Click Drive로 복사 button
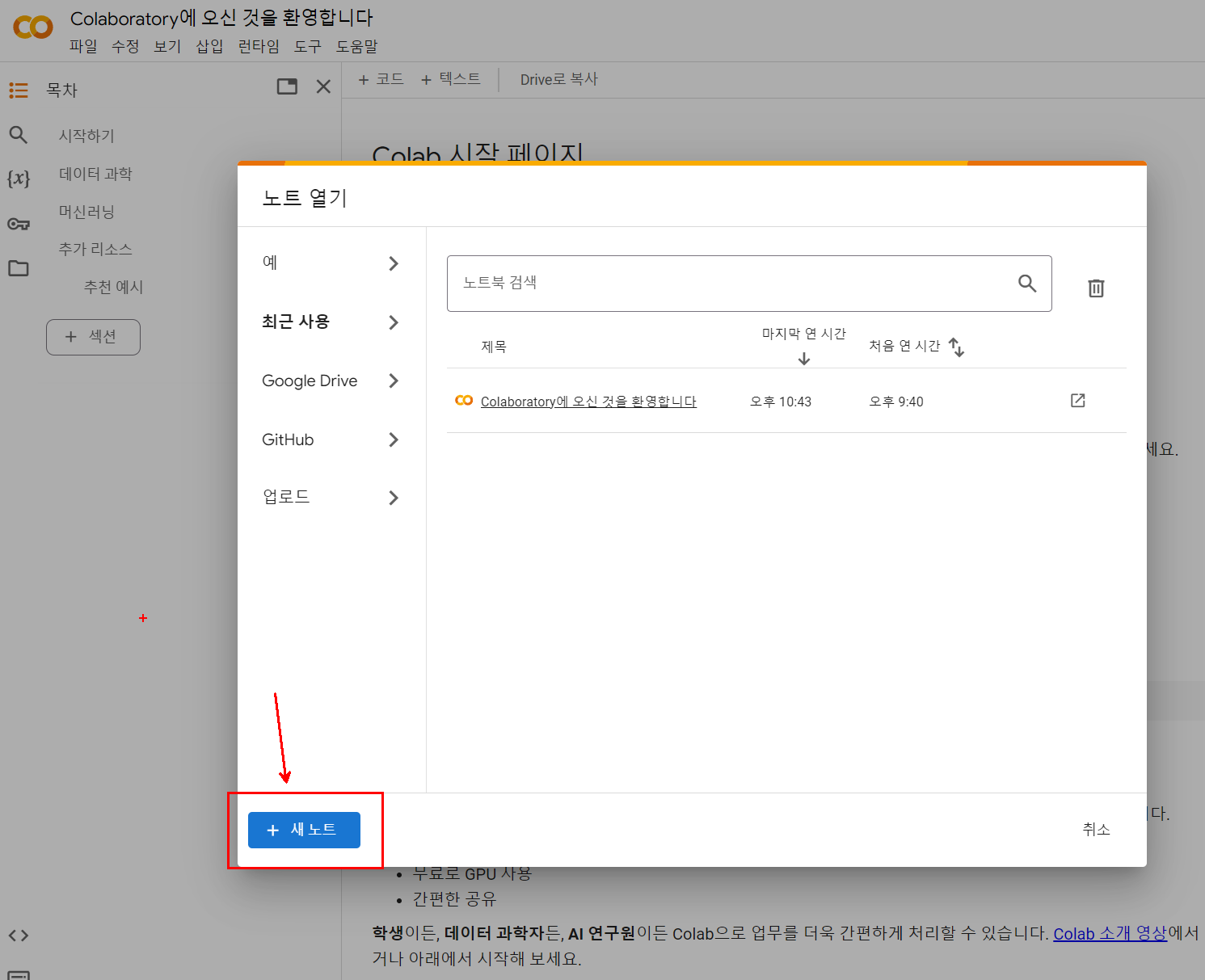Image resolution: width=1205 pixels, height=980 pixels. (559, 79)
